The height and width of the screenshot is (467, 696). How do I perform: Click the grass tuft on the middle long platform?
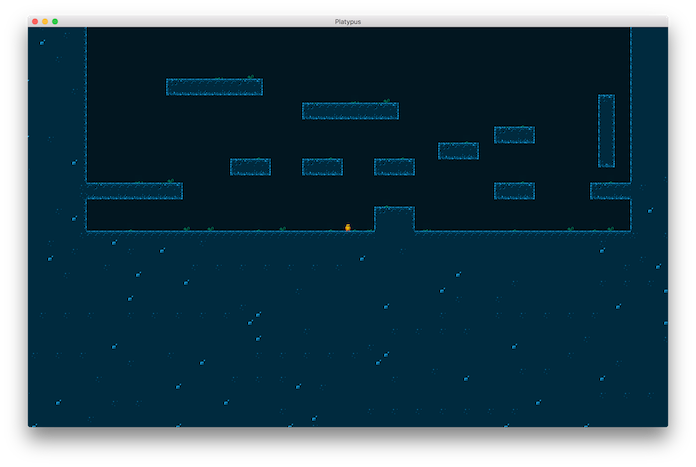(386, 101)
